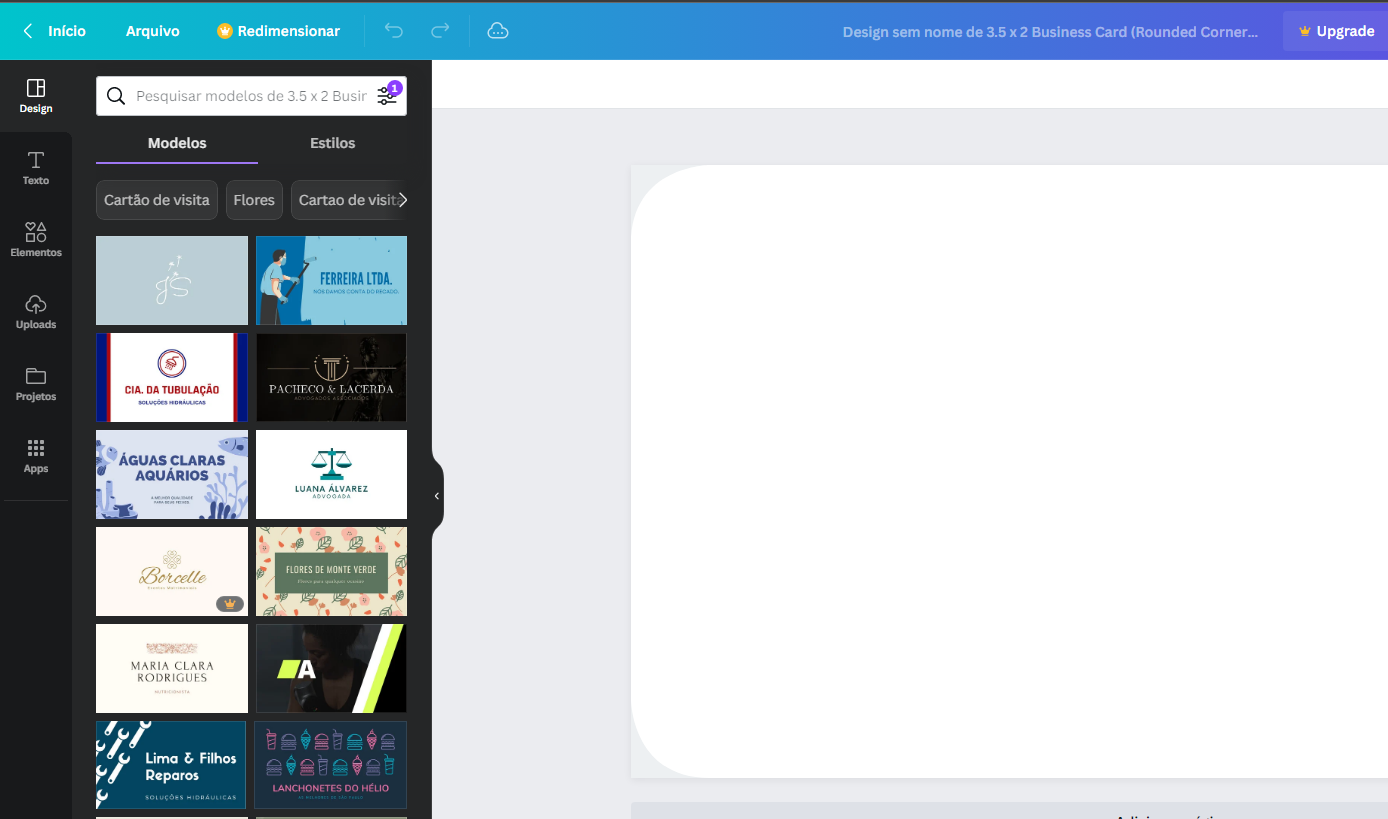Open the Uploads sidebar panel
Screen dimensions: 1388x819
36,312
